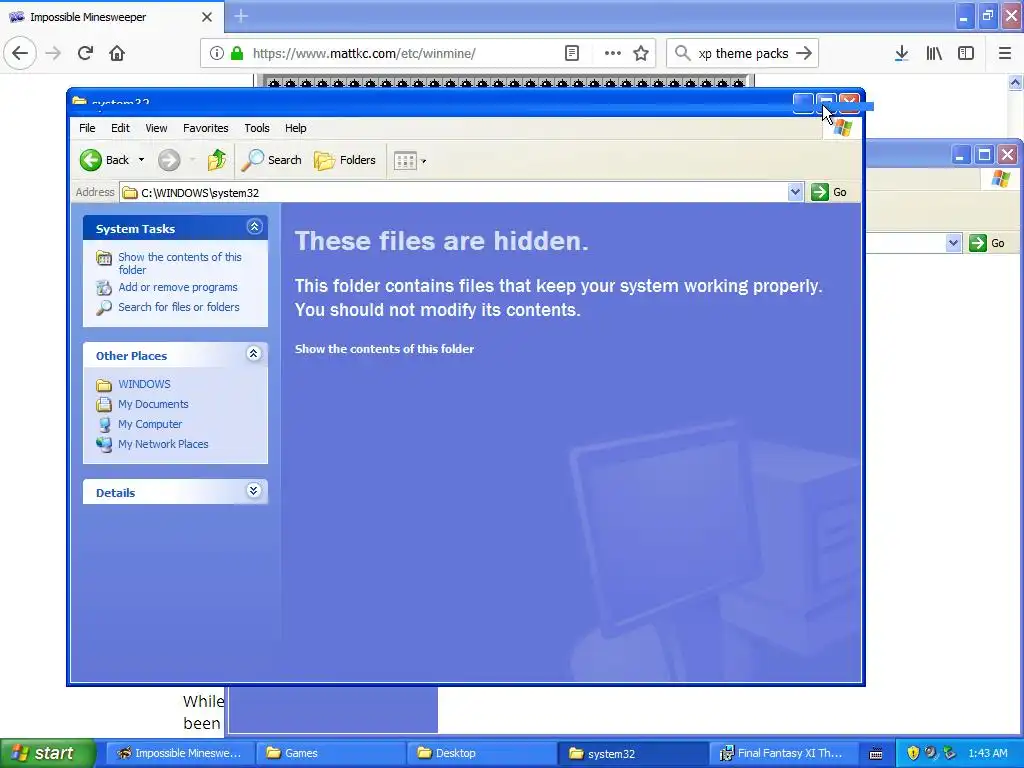Toggle reader view in Firefox
The height and width of the screenshot is (768, 1024).
point(571,53)
